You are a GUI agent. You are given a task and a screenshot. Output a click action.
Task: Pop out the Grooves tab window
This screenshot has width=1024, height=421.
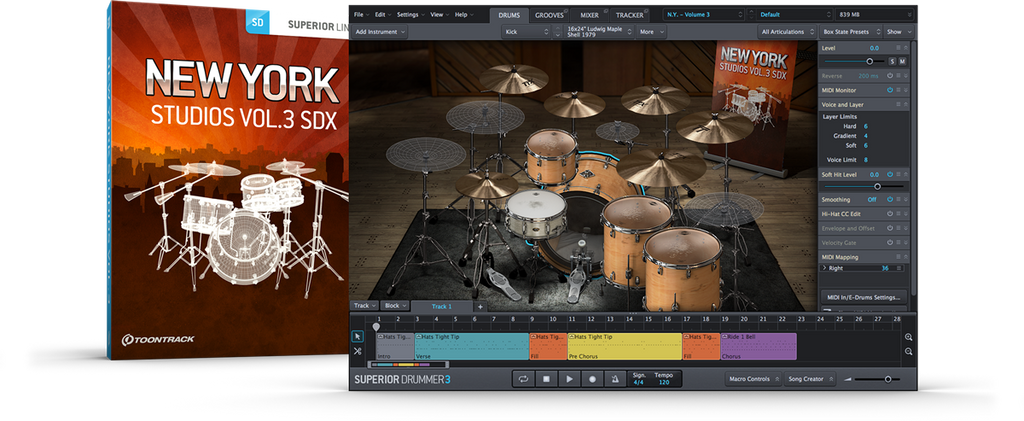pos(565,11)
